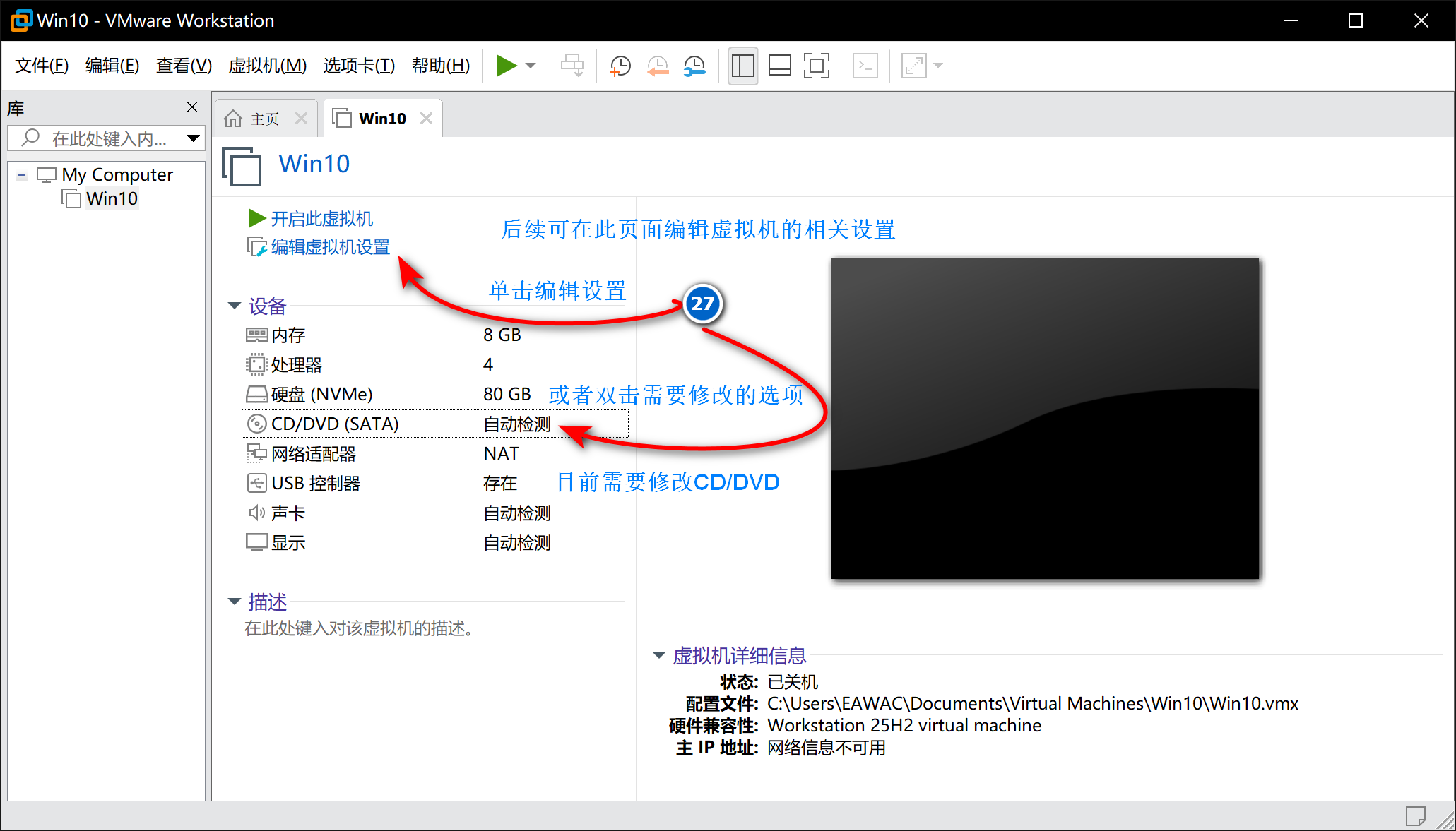Click send Ctrl+Alt+Del toolbar icon
The width and height of the screenshot is (1456, 831).
pyautogui.click(x=572, y=66)
